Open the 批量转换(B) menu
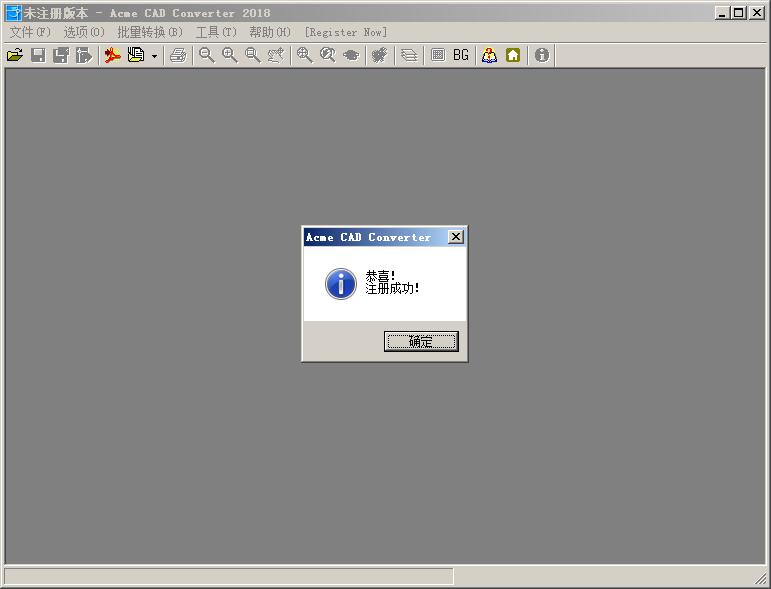771x589 pixels. [150, 32]
